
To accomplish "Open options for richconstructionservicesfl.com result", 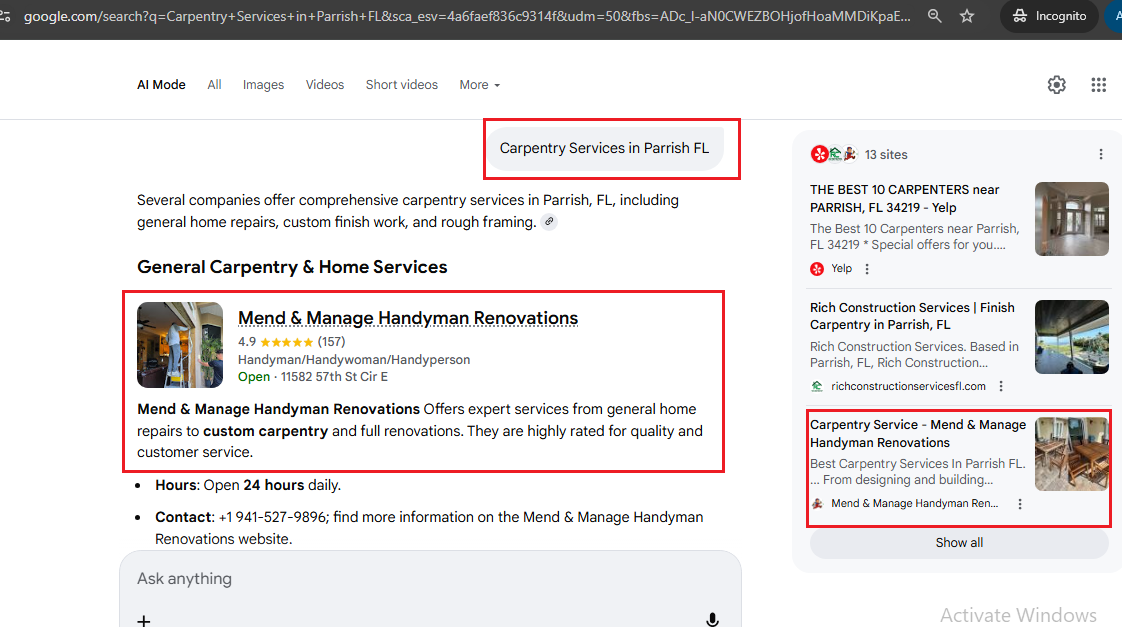I will tap(1001, 386).
